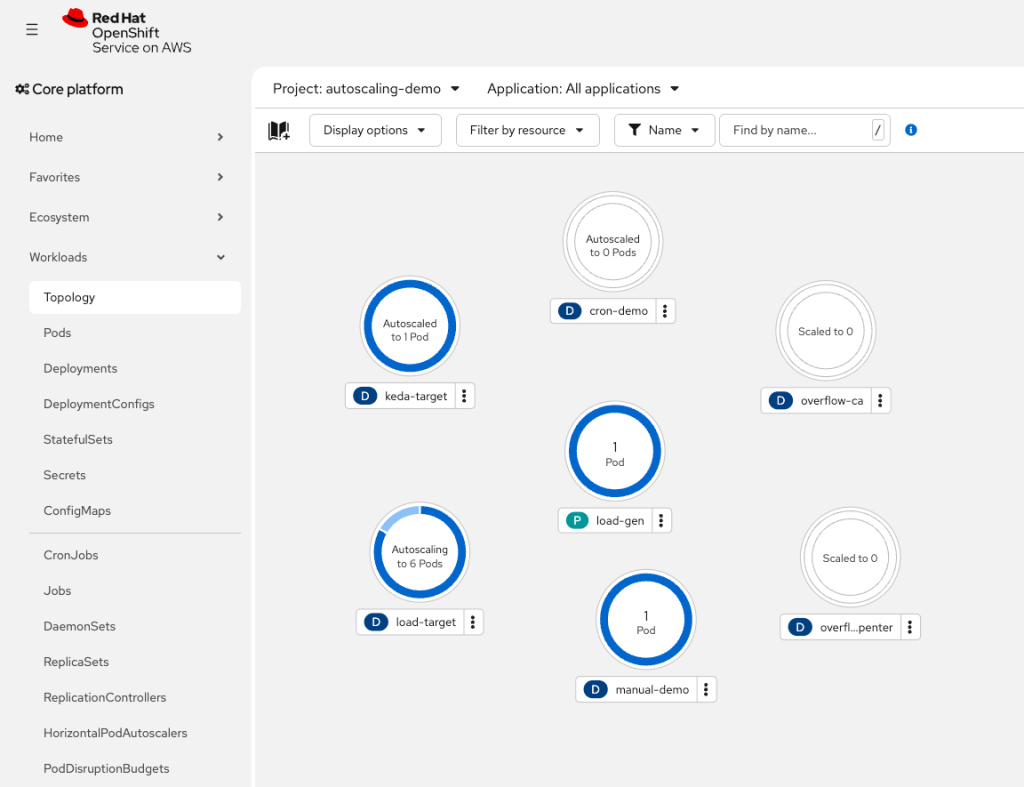Select the cron-demo node circle
Viewport: 1024px width, 787px height.
click(x=613, y=242)
